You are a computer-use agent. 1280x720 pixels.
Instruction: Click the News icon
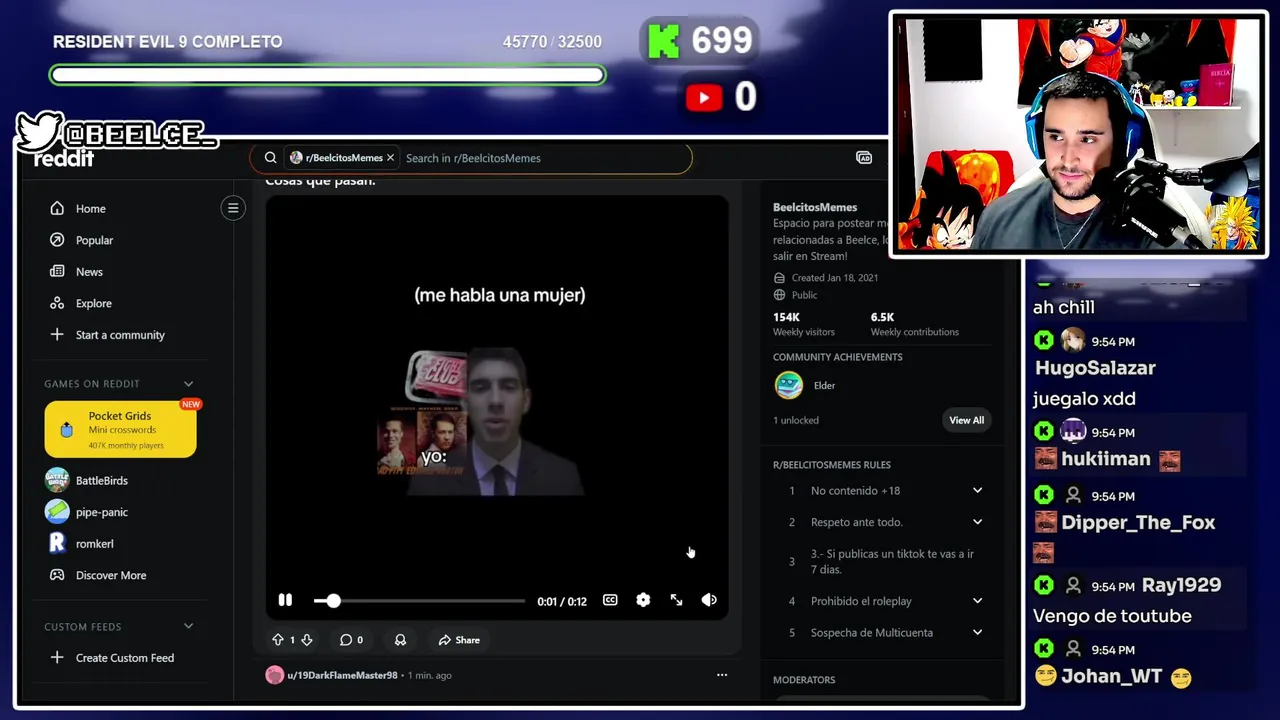[57, 272]
